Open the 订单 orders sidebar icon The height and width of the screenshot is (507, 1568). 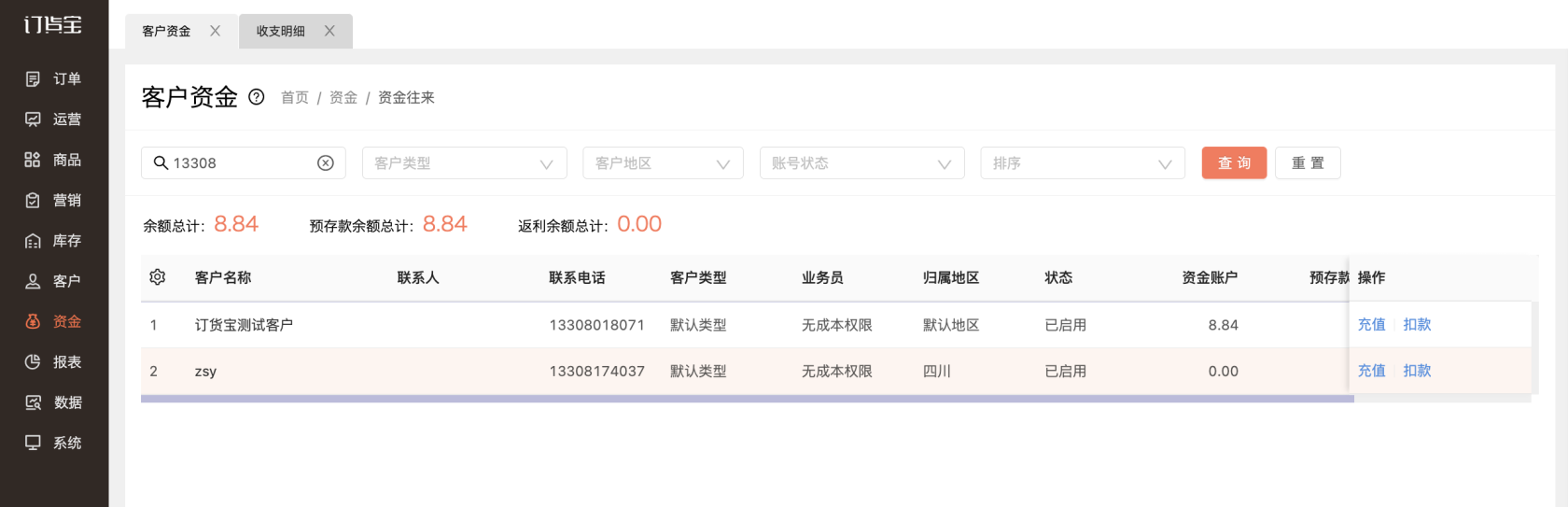33,79
